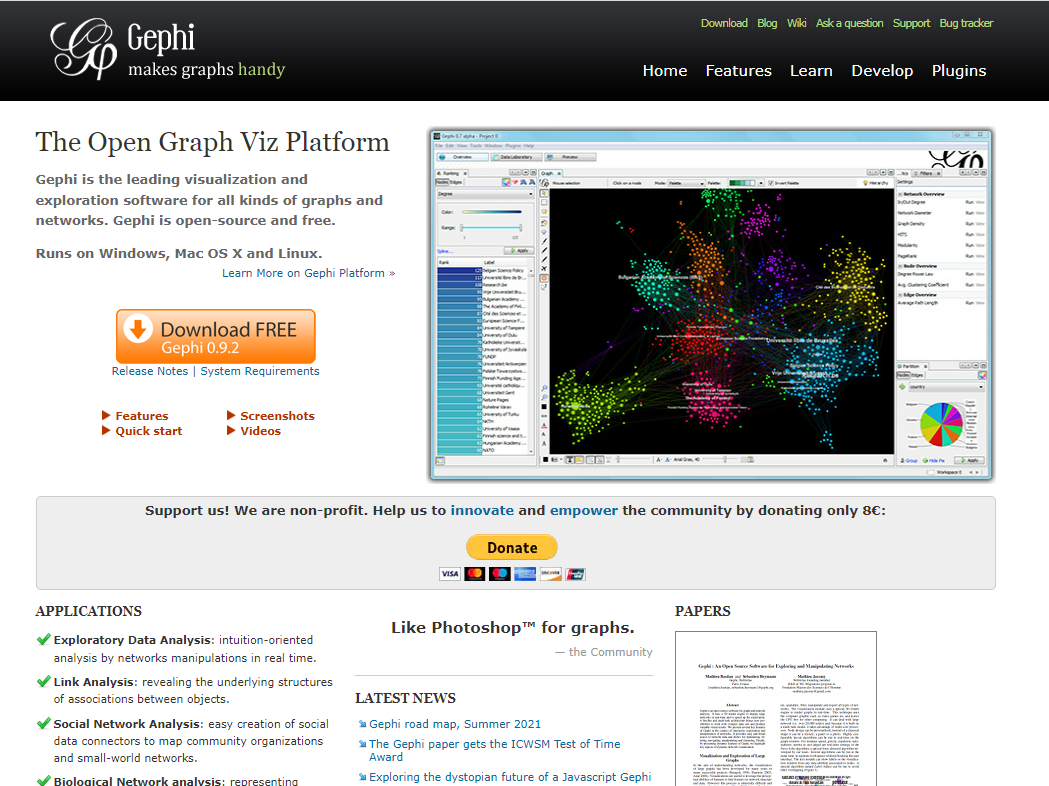This screenshot has width=1049, height=786.
Task: Open the Blog link in top bar
Action: click(767, 23)
